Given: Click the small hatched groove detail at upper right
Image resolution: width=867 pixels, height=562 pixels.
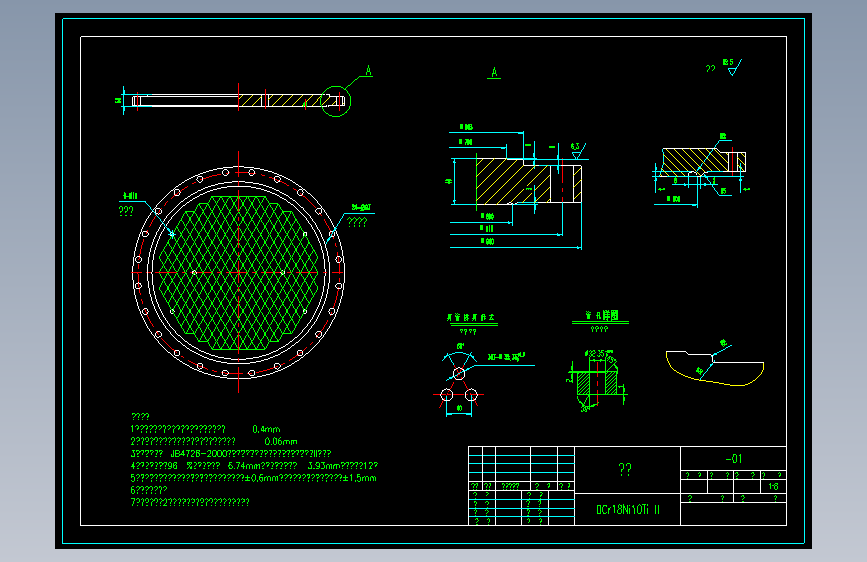Looking at the screenshot, I should 703,162.
